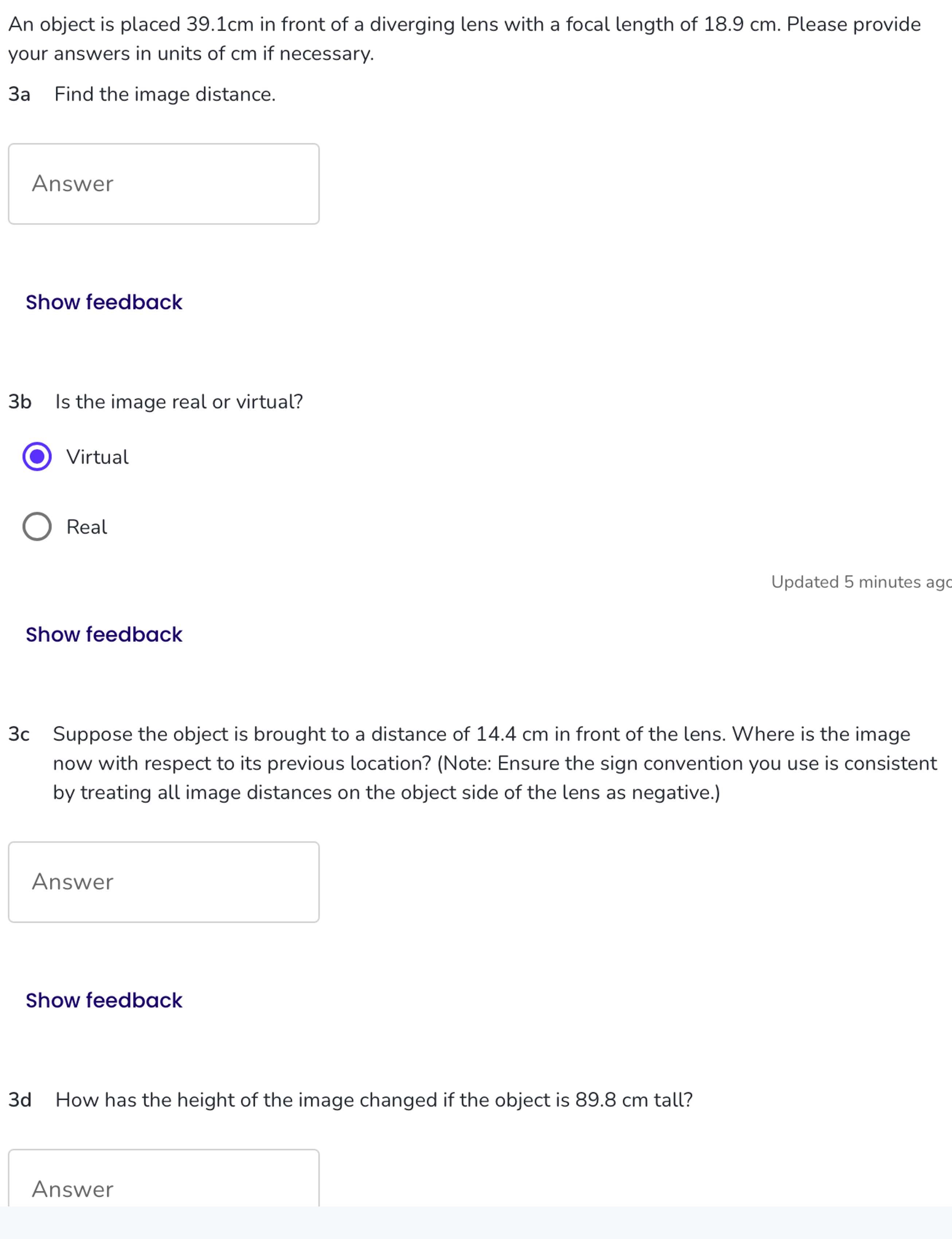Reveal feedback under the 14.4 cm question
The image size is (952, 1239).
click(103, 1000)
